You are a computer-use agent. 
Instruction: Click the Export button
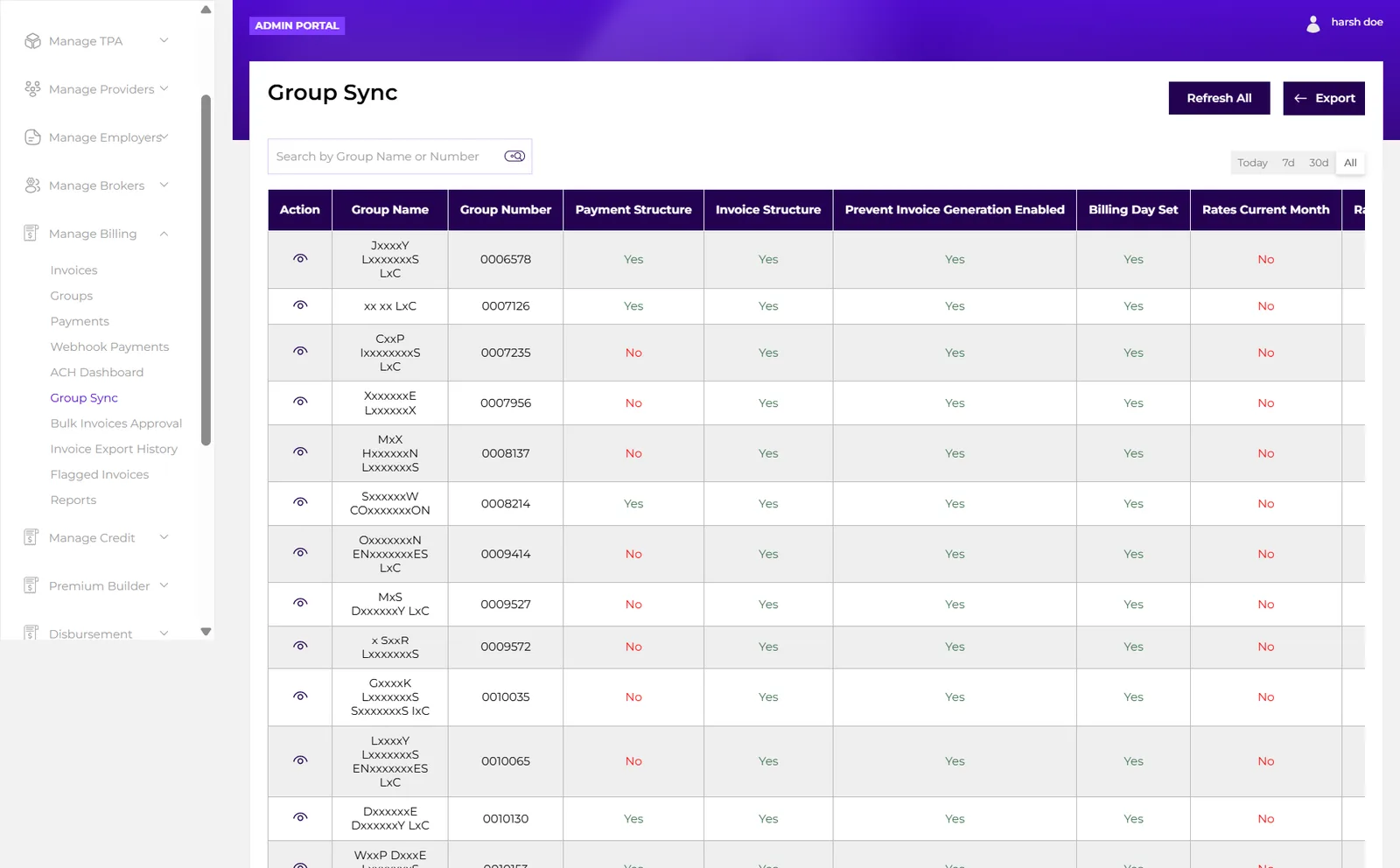tap(1324, 98)
